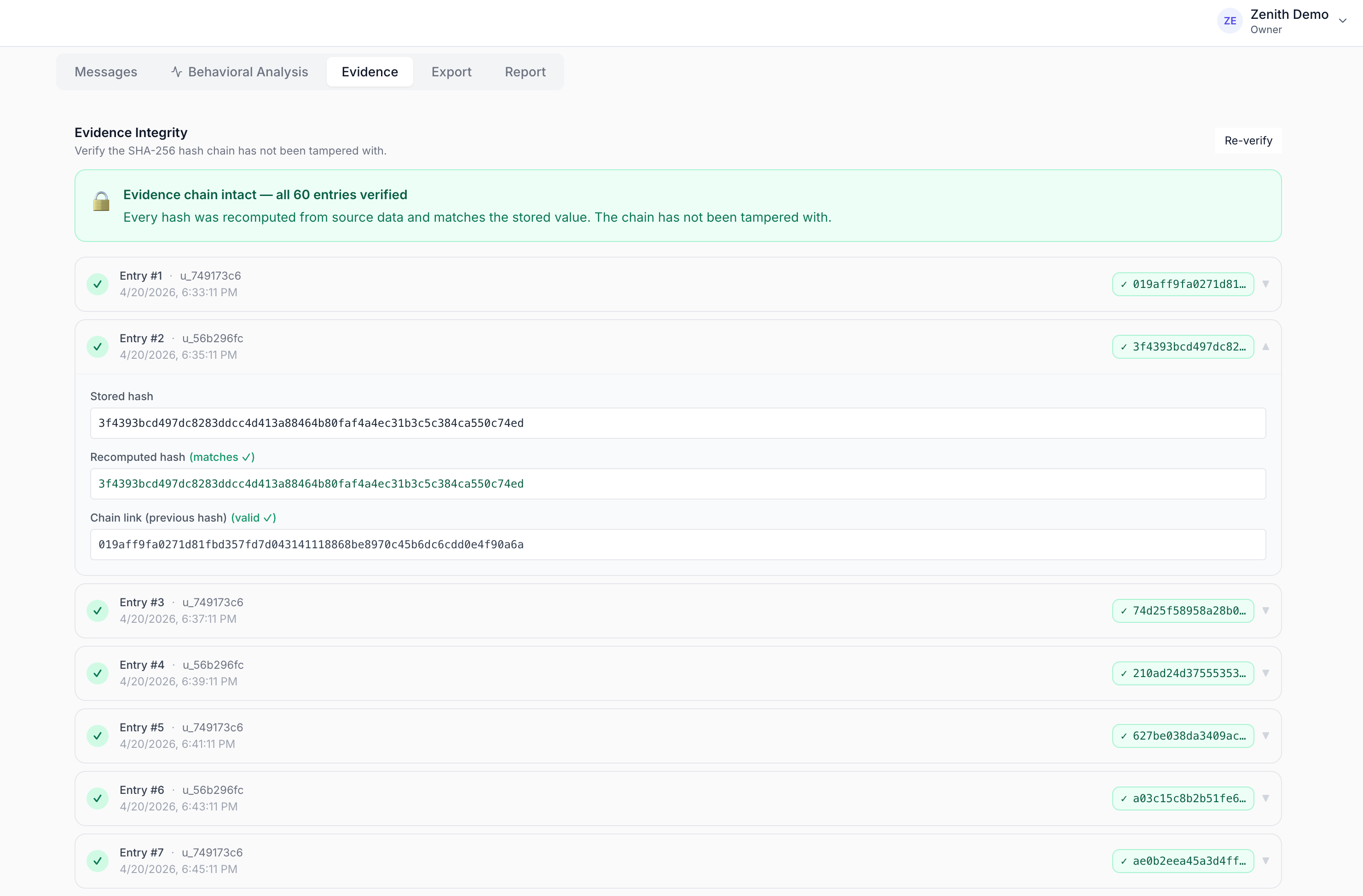Viewport: 1363px width, 896px height.
Task: Expand hash details for Entry #3
Action: click(1266, 610)
